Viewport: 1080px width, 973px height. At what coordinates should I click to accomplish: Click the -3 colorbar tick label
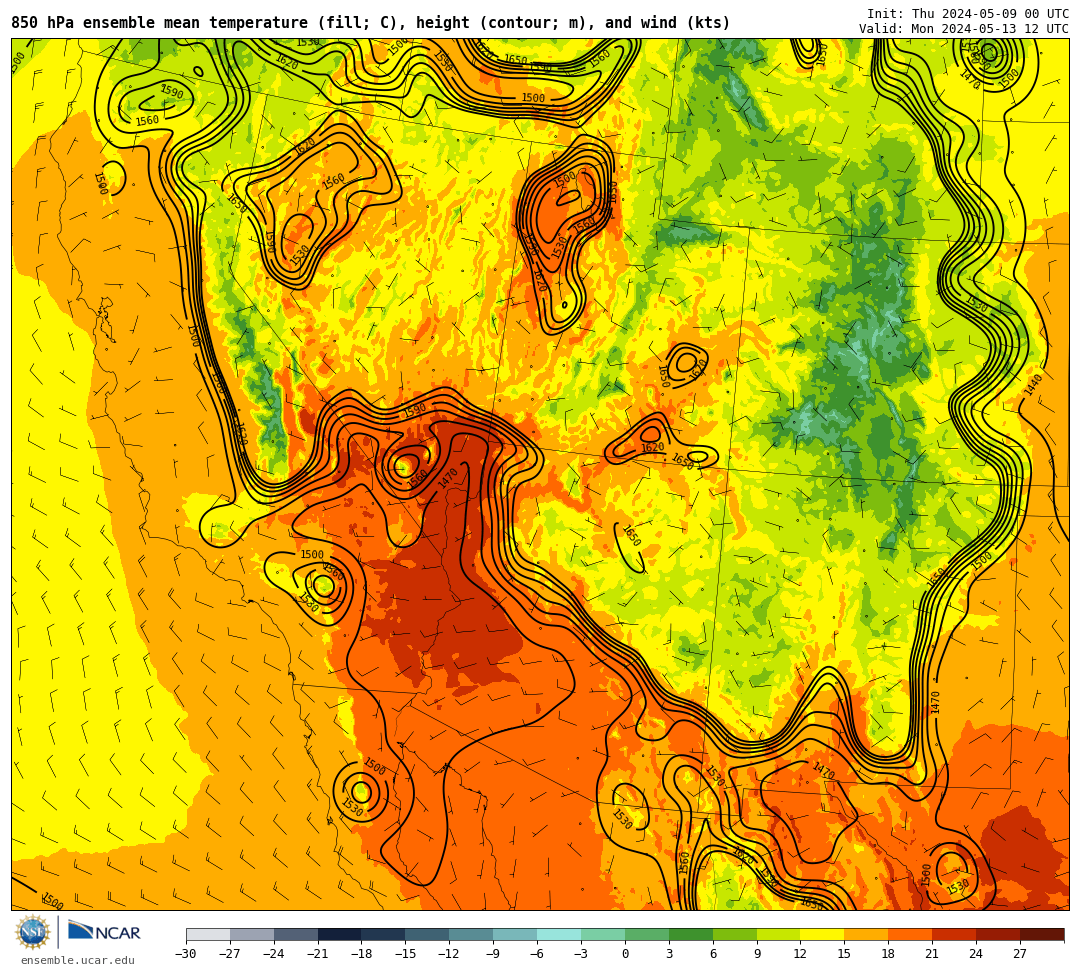point(579,954)
